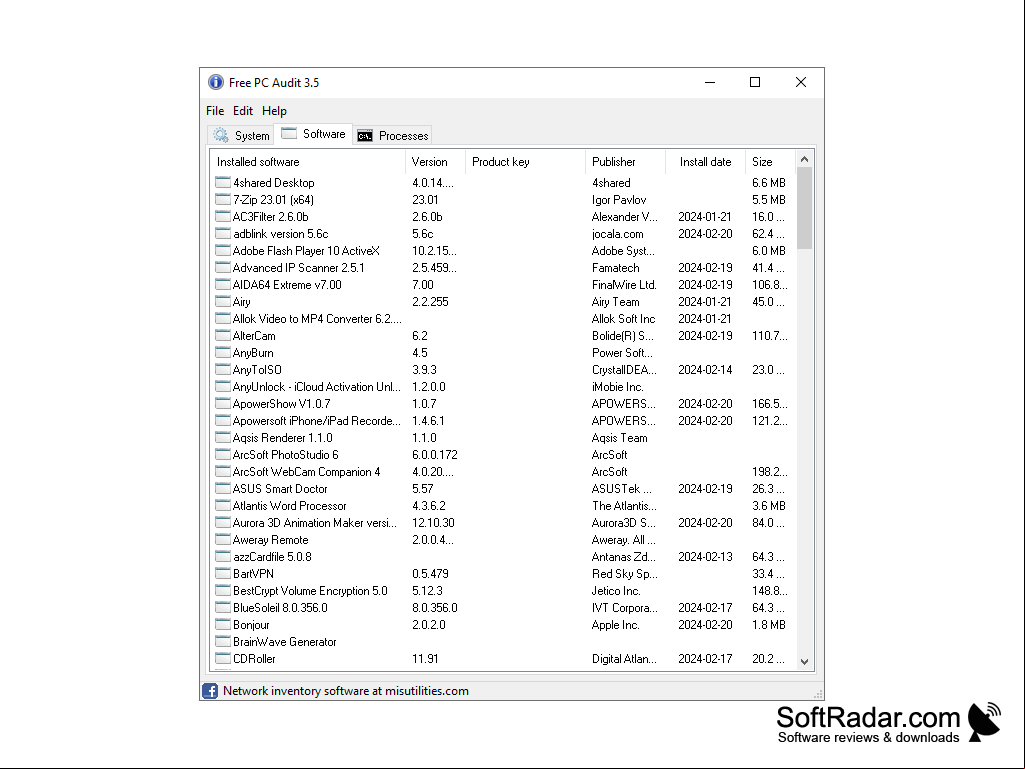Click the icon beside ASUS Smart Doctor

point(223,488)
